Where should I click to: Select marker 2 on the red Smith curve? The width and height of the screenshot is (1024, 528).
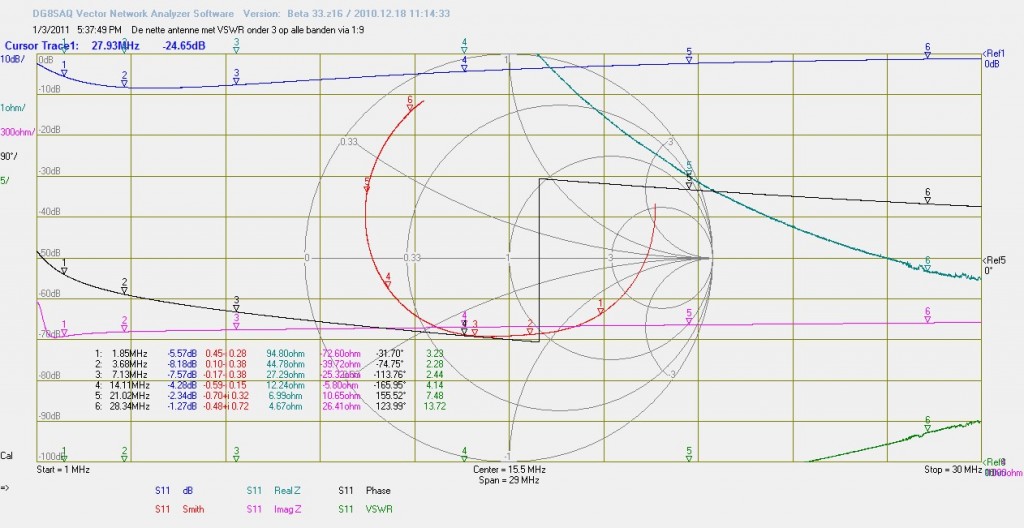(x=530, y=327)
